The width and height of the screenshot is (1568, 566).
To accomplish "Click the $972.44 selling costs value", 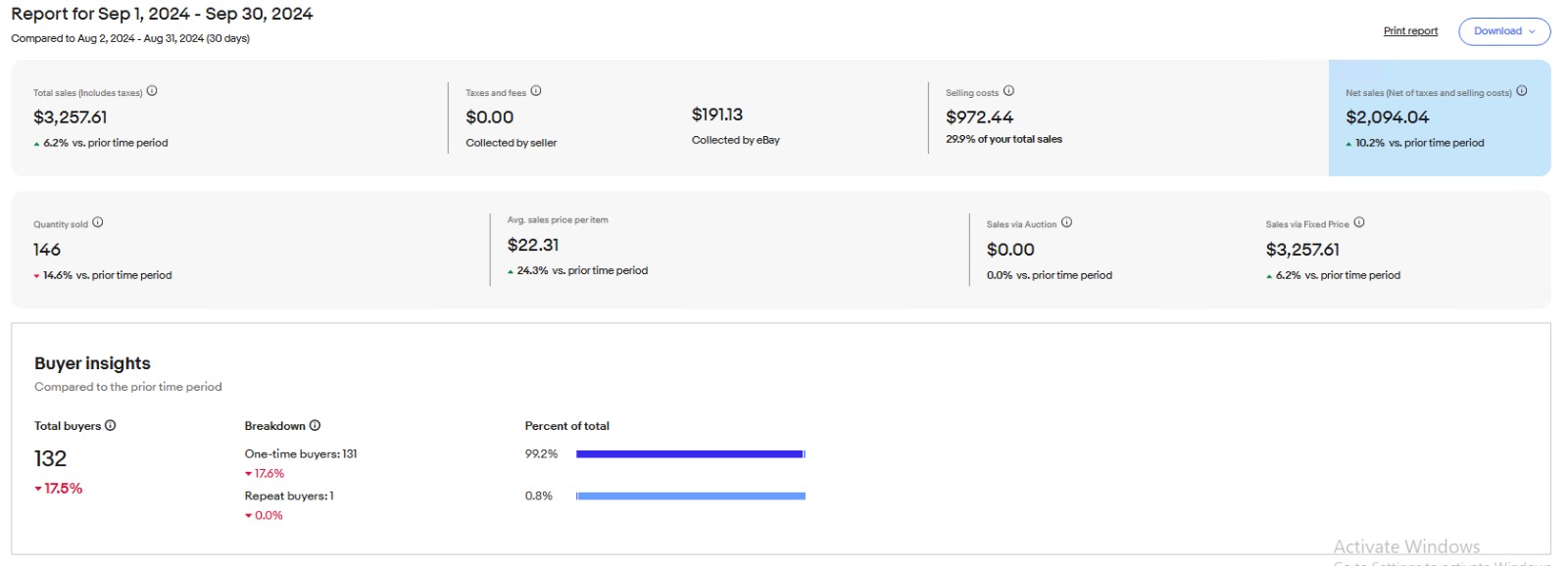I will [x=979, y=118].
